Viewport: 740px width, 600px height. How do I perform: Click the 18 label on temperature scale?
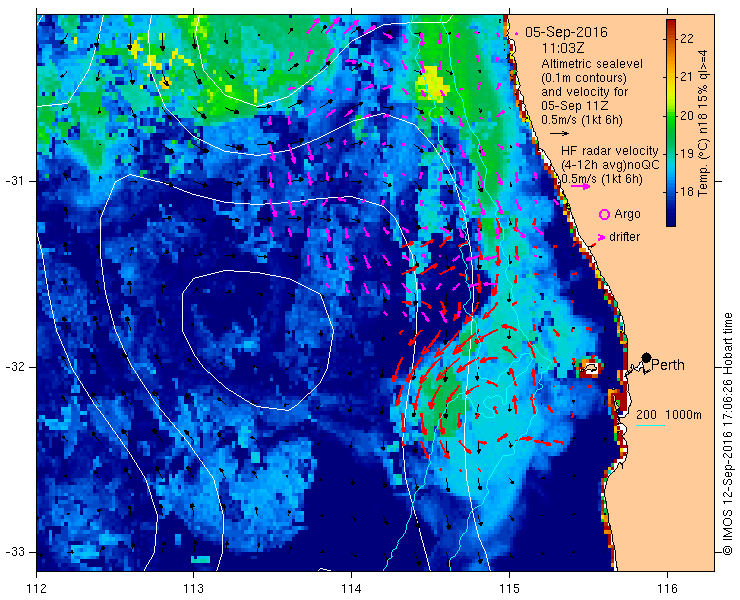click(687, 192)
